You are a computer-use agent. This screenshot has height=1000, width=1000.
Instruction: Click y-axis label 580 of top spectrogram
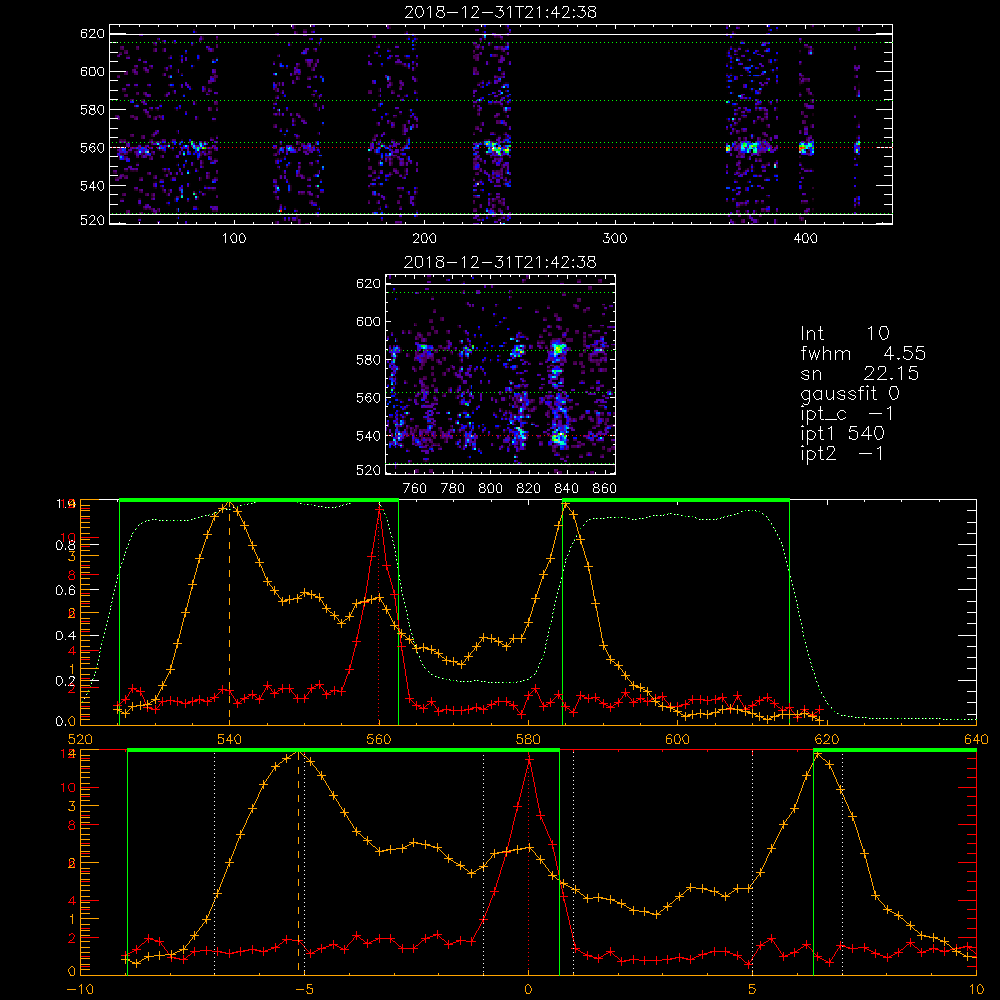[92, 110]
